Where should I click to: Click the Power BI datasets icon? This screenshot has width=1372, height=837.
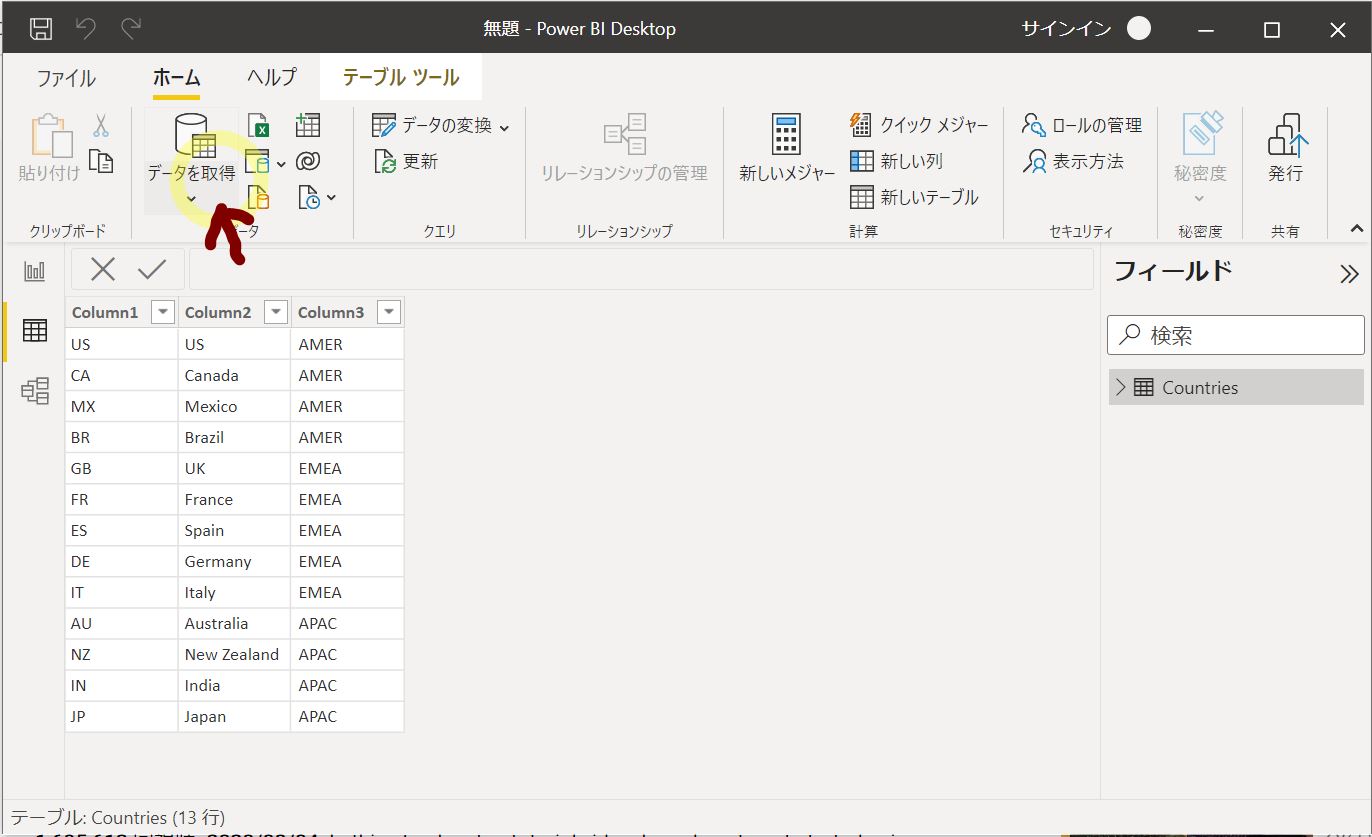tap(258, 162)
